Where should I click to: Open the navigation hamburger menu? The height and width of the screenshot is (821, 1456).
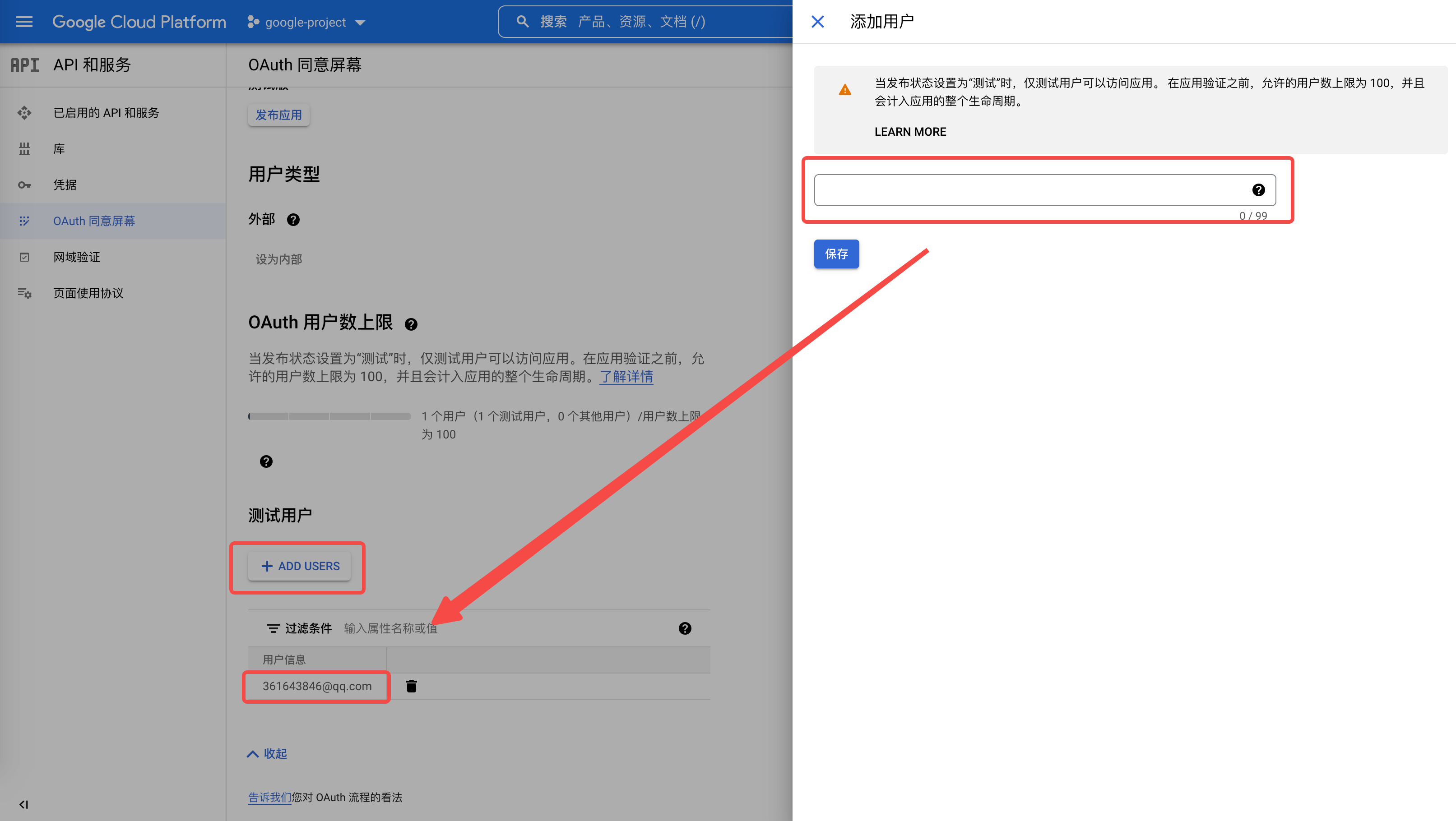(x=24, y=22)
